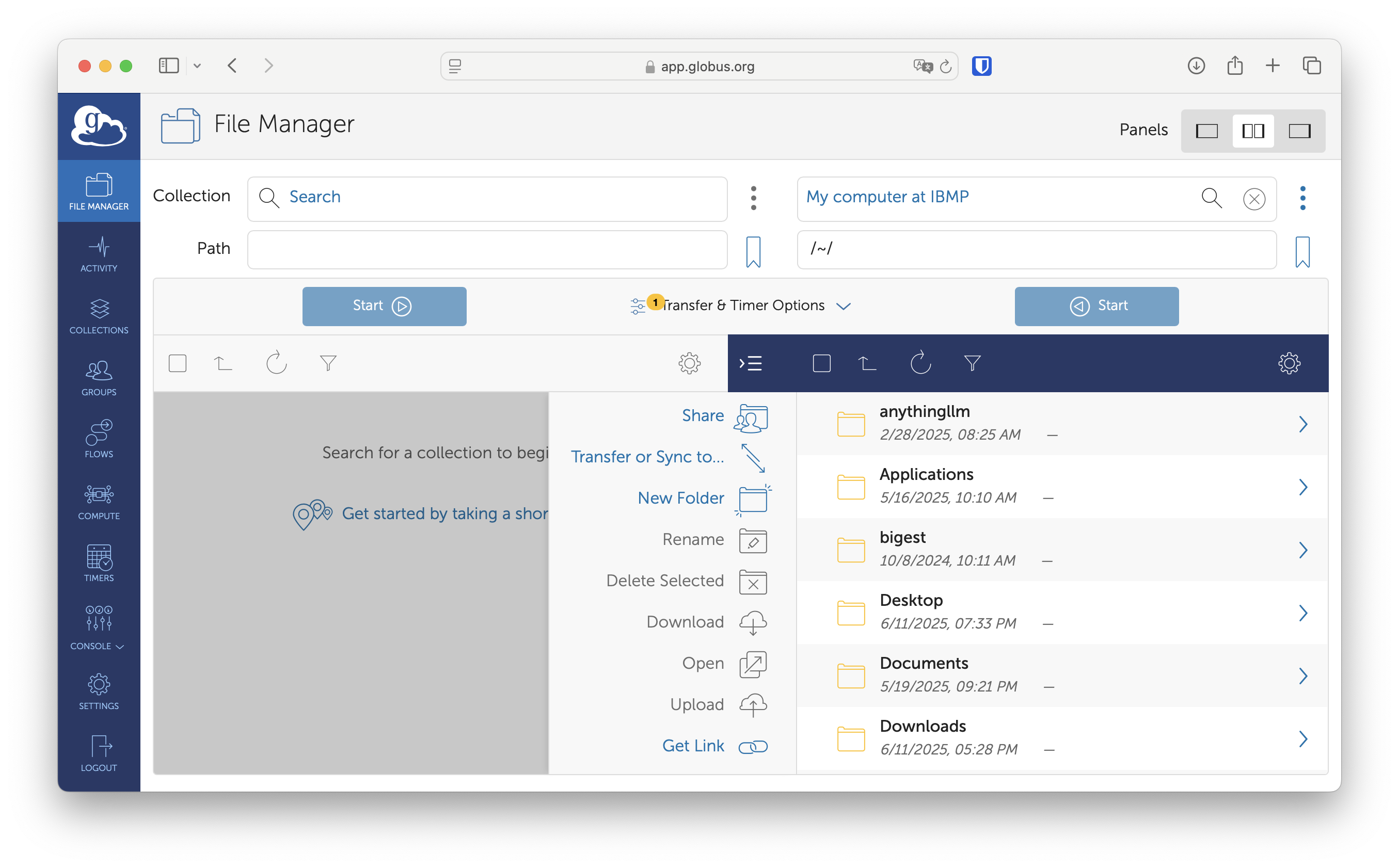Viewport: 1399px width, 868px height.
Task: Go to Groups in sidebar
Action: (99, 378)
